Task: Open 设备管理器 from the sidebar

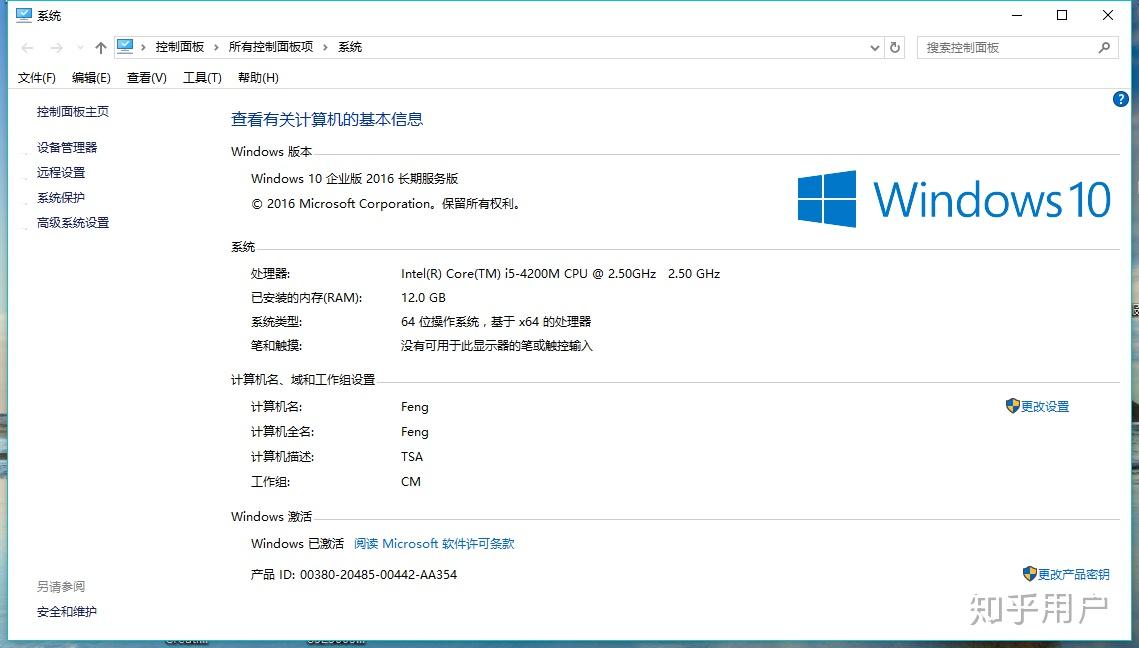Action: tap(66, 147)
